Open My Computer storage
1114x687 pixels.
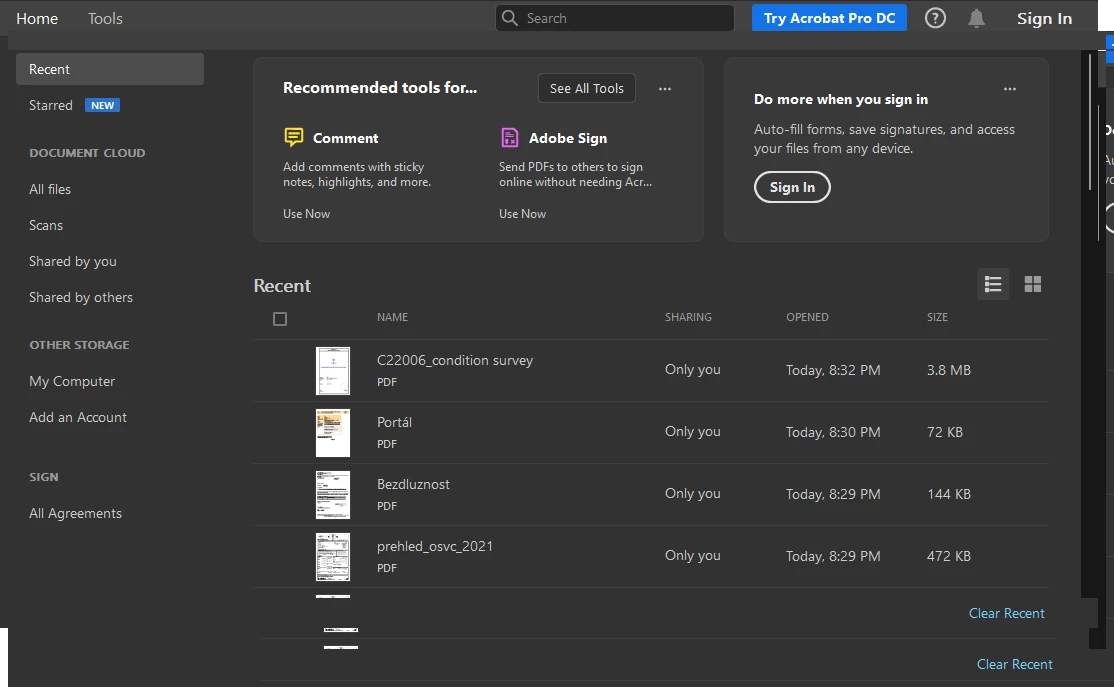click(72, 382)
